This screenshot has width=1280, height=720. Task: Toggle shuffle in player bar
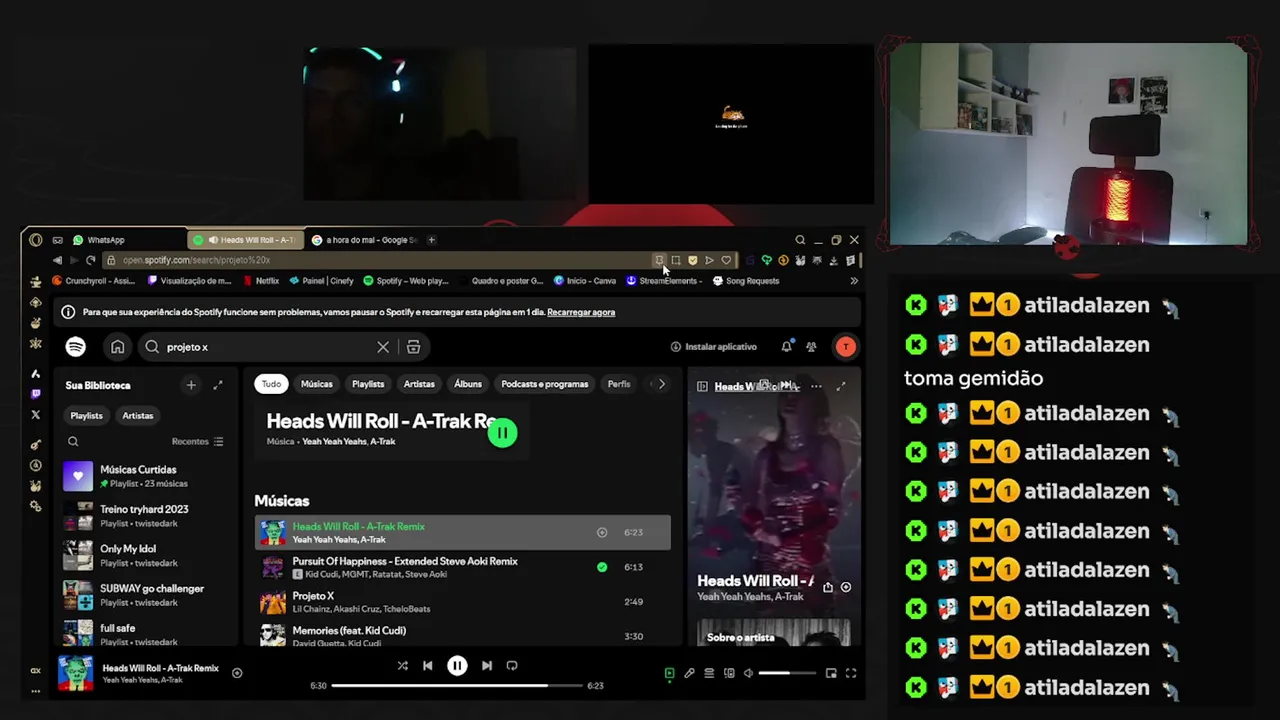pyautogui.click(x=402, y=666)
